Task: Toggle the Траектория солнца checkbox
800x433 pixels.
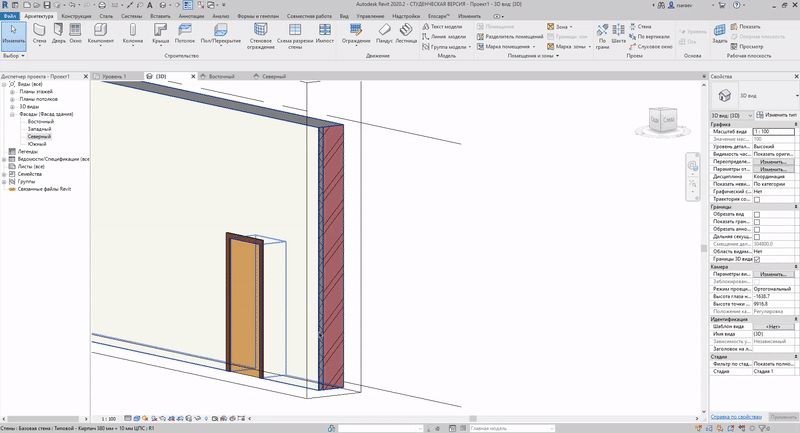Action: tap(757, 199)
